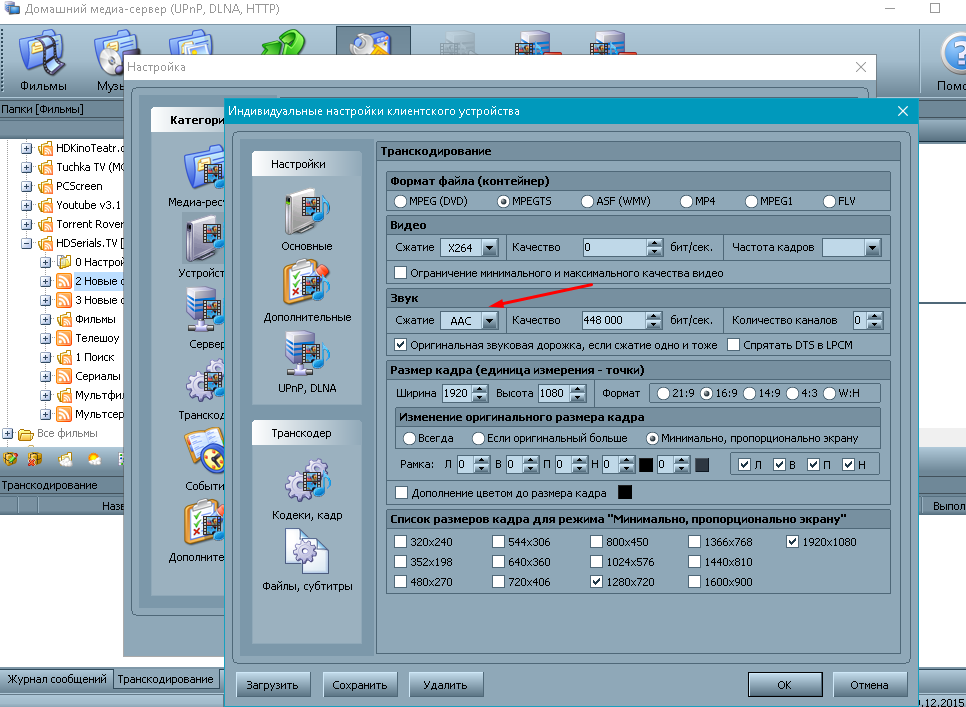Check the 1366x768 frame size

(x=695, y=542)
